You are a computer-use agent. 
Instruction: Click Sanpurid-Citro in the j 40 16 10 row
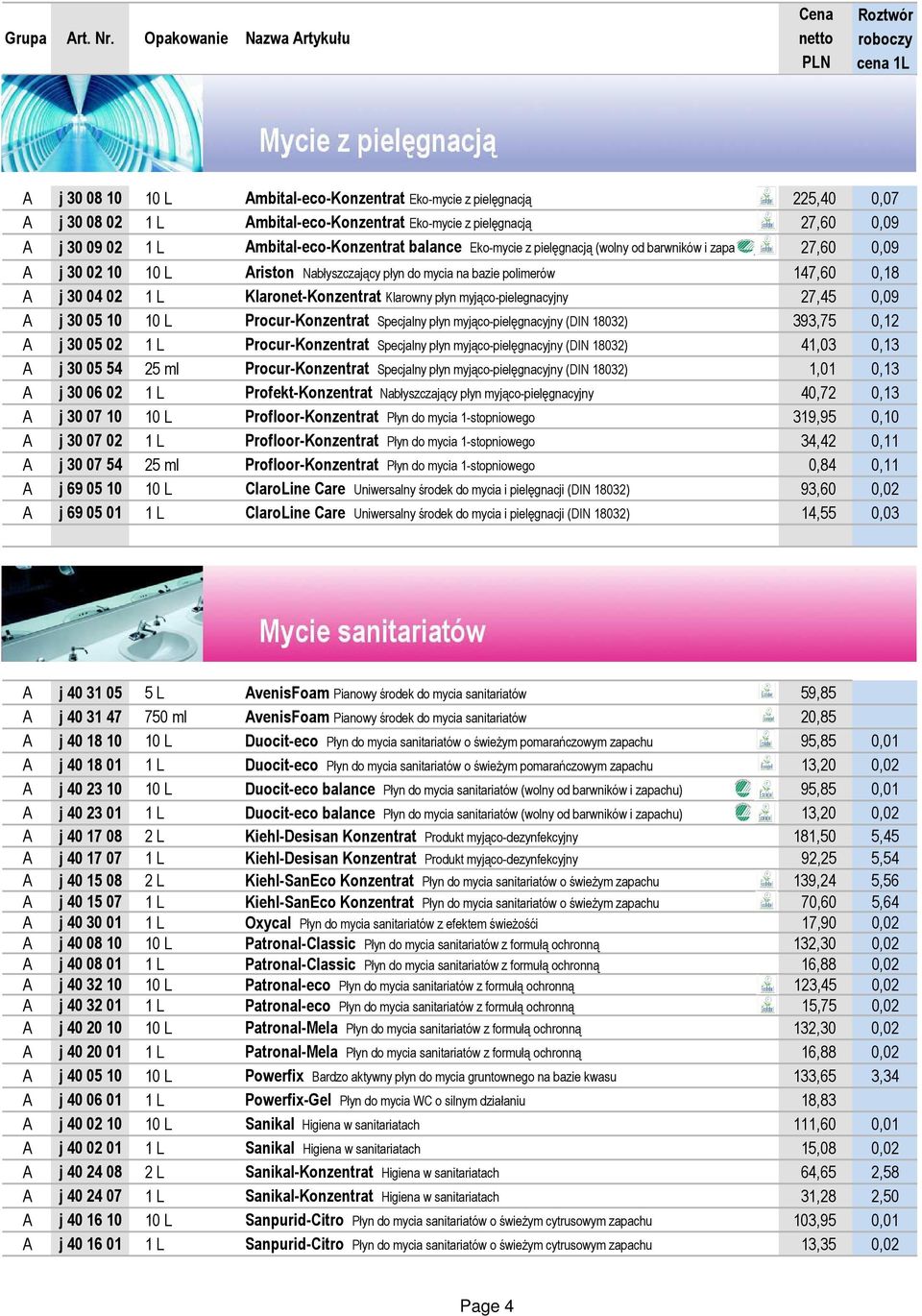294,1220
